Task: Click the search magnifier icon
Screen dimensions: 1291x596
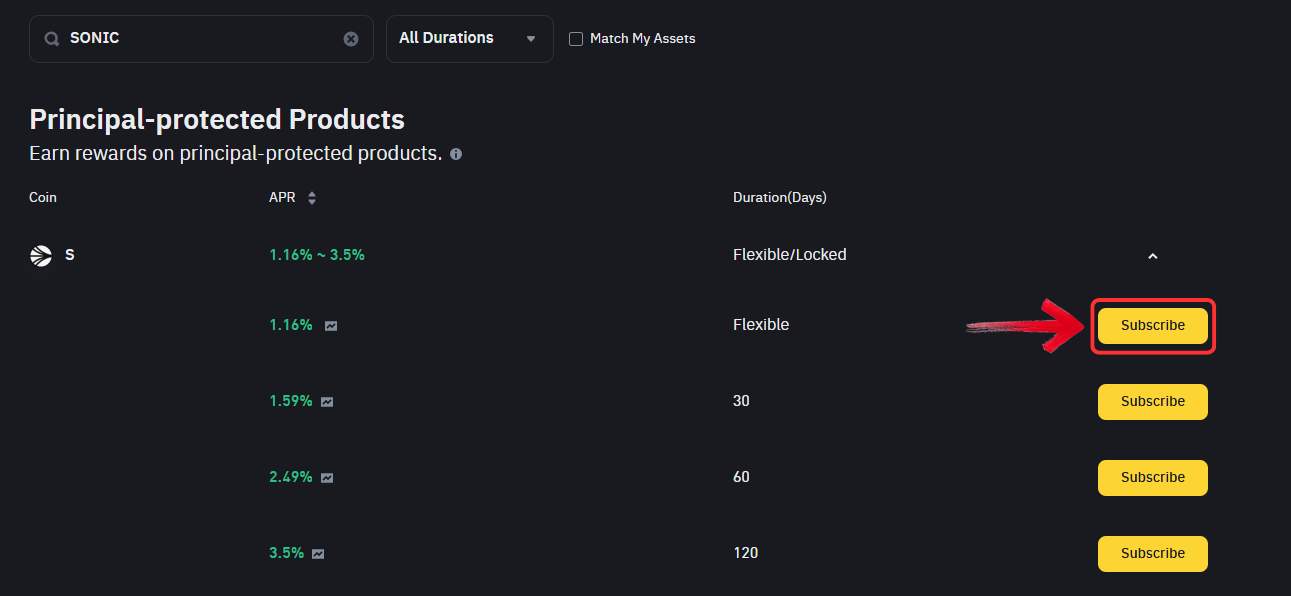Action: (x=51, y=39)
